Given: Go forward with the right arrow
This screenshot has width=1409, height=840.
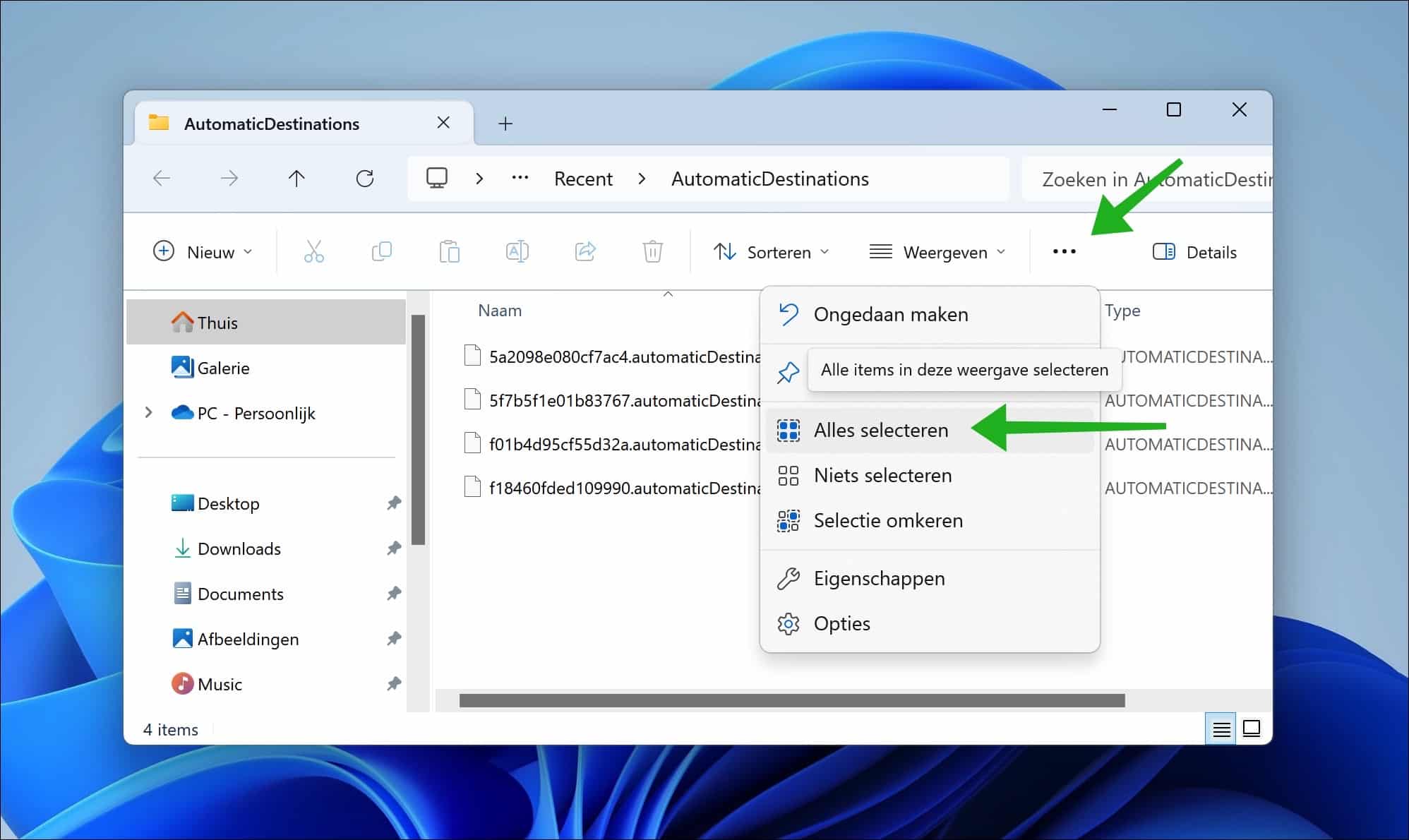Looking at the screenshot, I should pyautogui.click(x=229, y=179).
